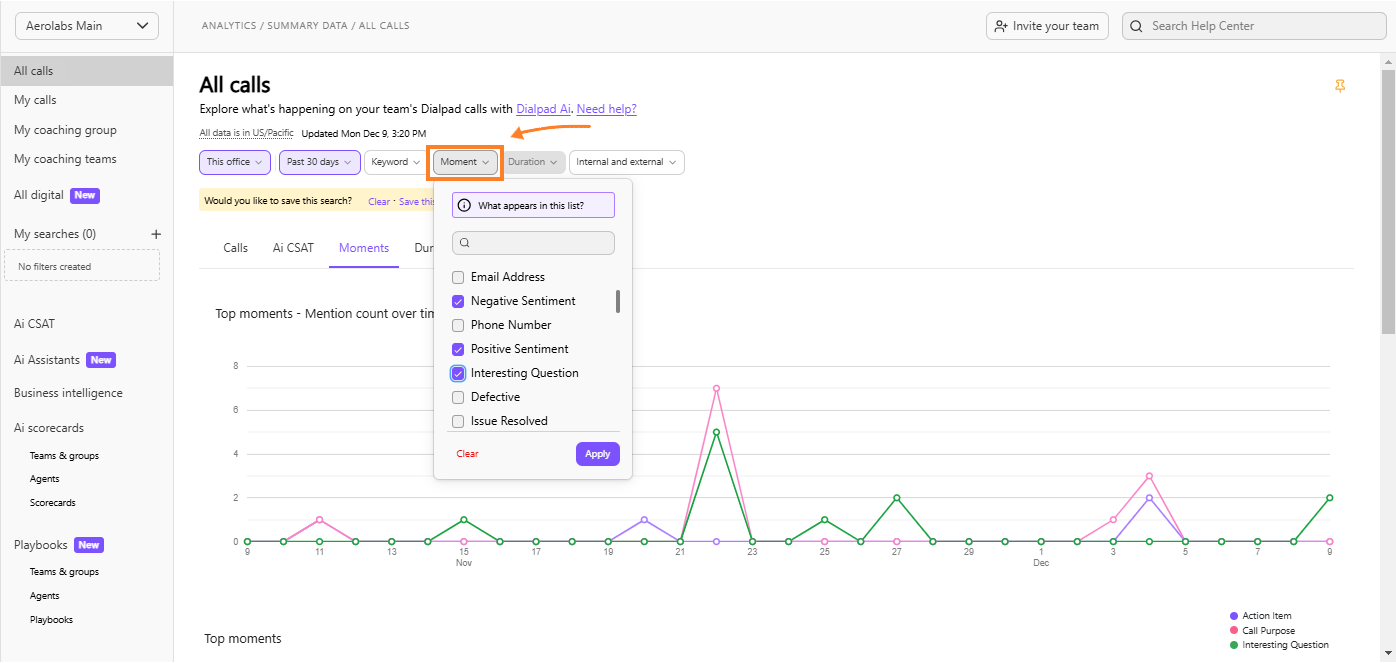Check the Email Address checkbox

pyautogui.click(x=458, y=277)
